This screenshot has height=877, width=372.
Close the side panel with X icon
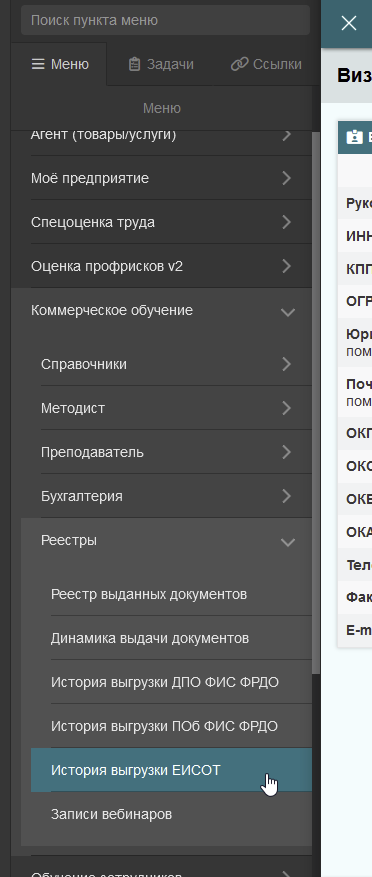click(x=349, y=23)
